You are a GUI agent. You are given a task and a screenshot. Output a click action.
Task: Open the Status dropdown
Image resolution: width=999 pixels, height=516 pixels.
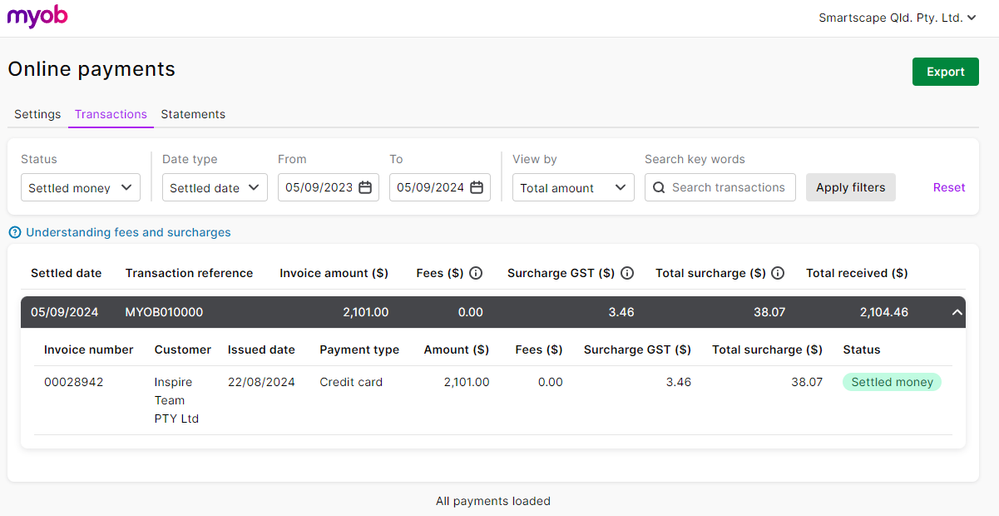click(80, 188)
